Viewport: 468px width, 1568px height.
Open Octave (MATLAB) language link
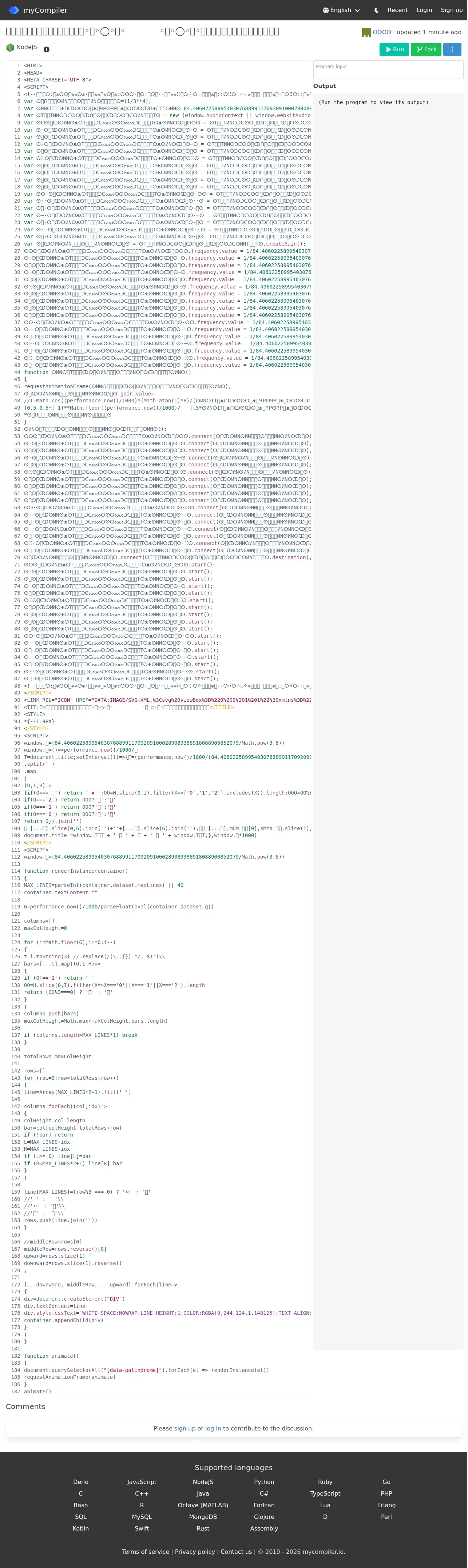203,1505
